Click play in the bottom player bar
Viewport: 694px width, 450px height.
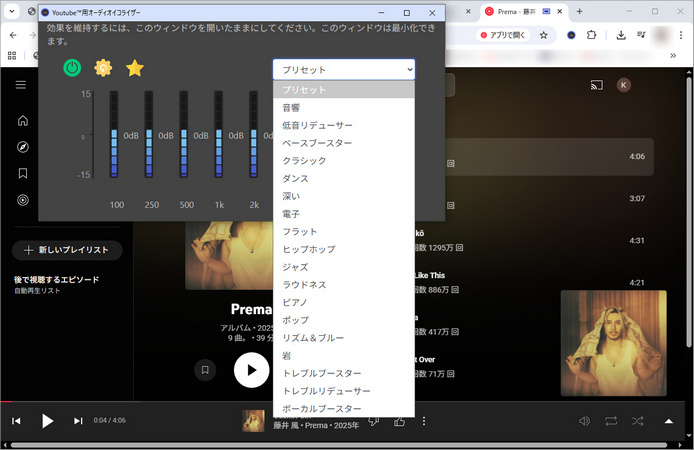[47, 421]
